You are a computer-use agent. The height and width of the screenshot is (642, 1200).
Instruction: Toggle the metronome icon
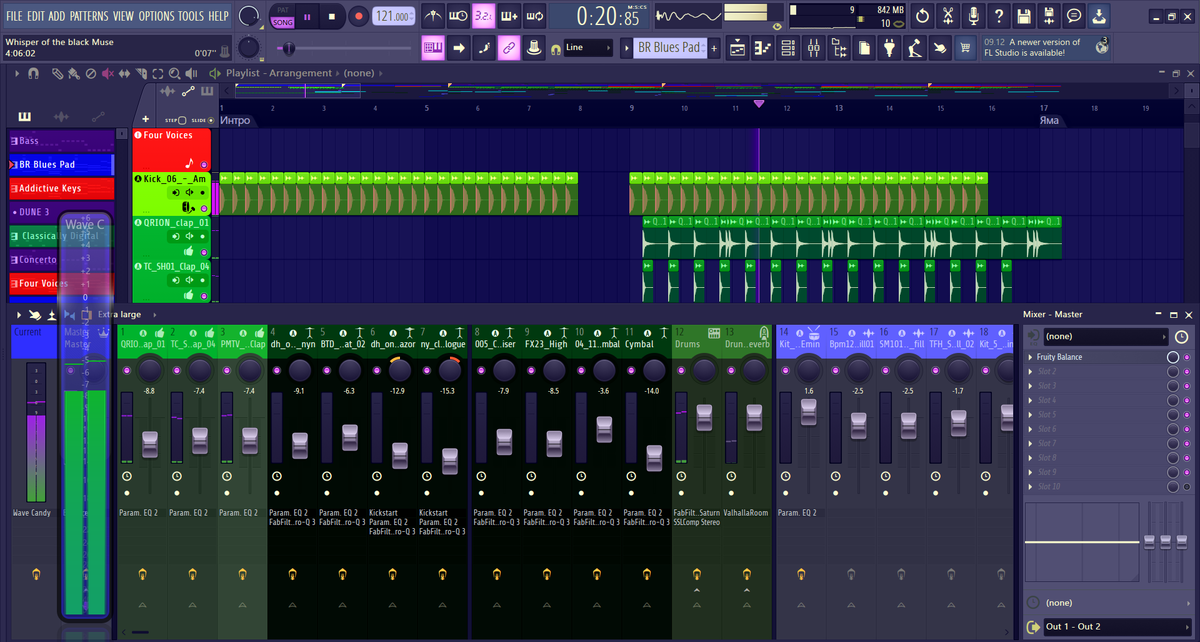pyautogui.click(x=434, y=16)
